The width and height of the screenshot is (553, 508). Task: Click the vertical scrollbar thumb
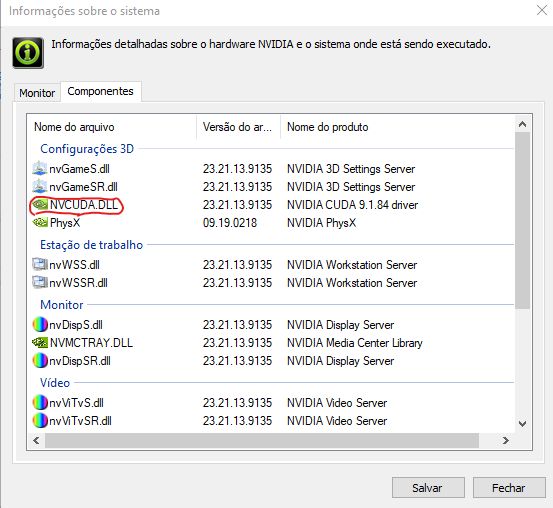pyautogui.click(x=523, y=220)
